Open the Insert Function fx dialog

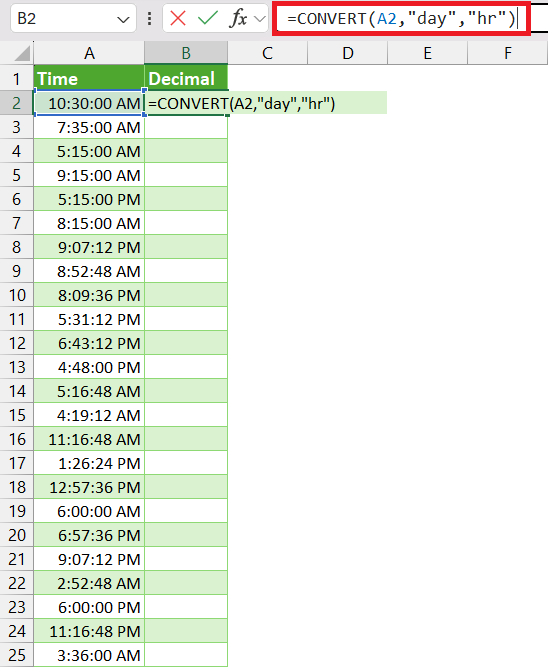click(x=238, y=19)
